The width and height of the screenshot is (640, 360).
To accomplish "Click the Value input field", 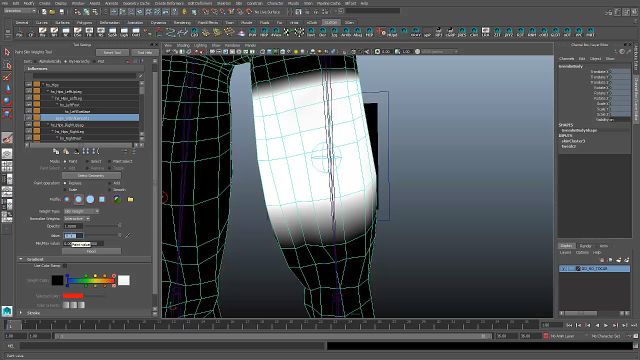I will coord(73,236).
